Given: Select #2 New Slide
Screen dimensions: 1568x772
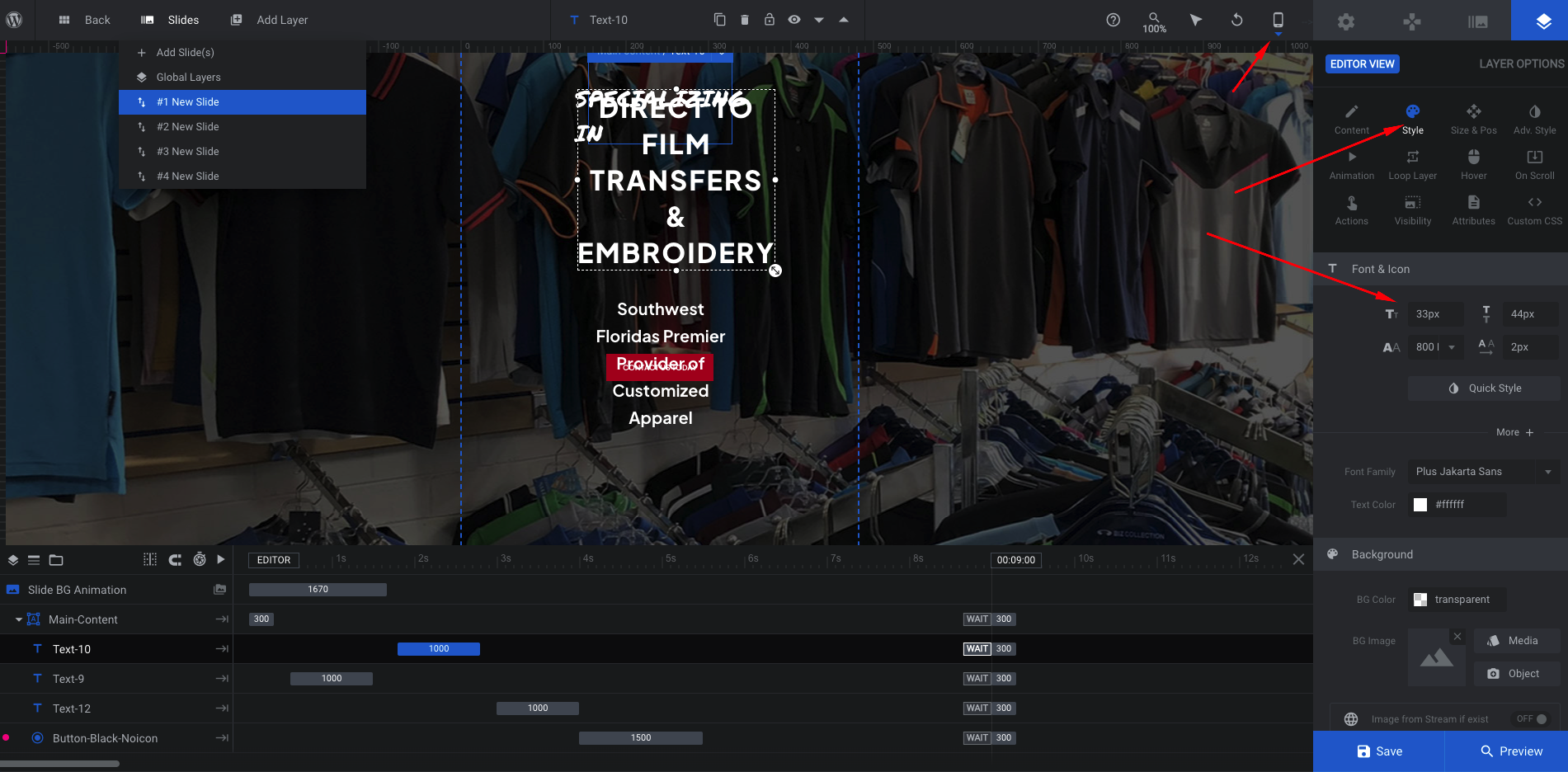Looking at the screenshot, I should 242,127.
